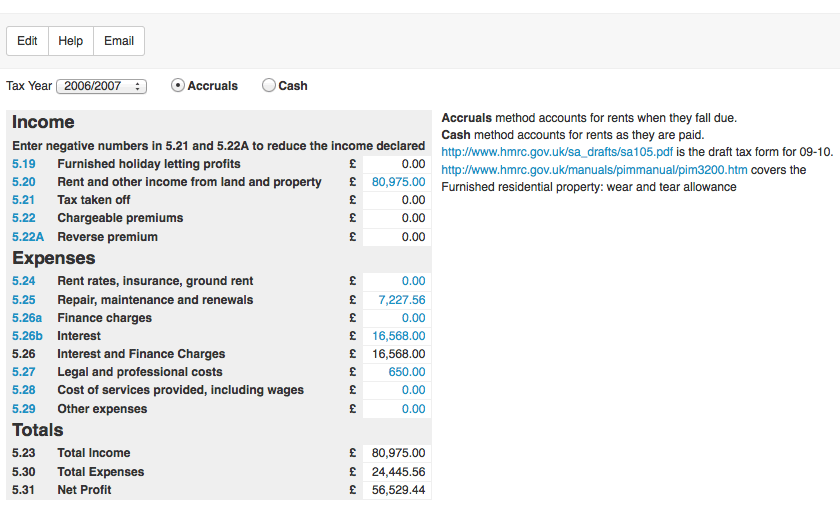Screen dimensions: 840x514
Task: Click the Interest value 16,568.00 link
Action: [x=398, y=336]
